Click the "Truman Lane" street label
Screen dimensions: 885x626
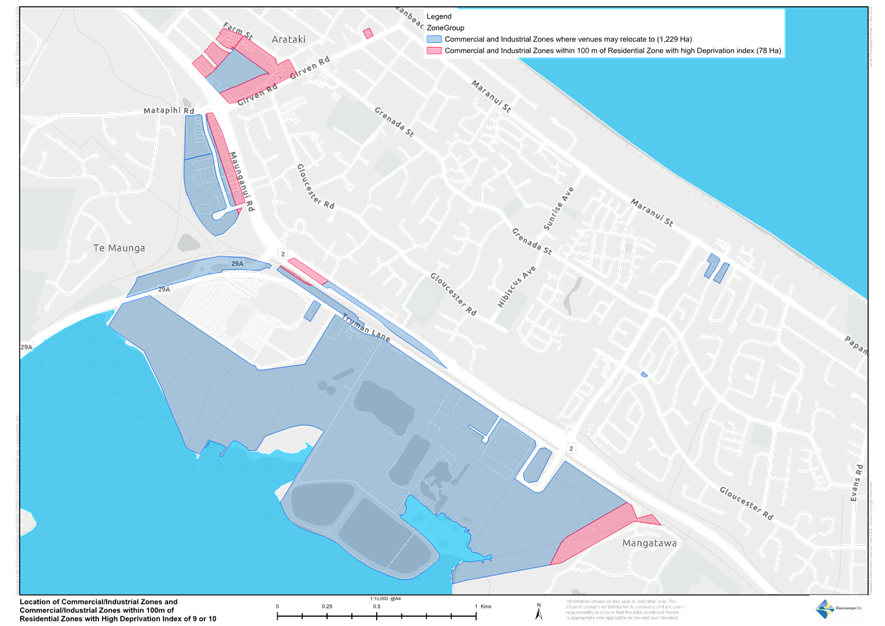pyautogui.click(x=366, y=328)
